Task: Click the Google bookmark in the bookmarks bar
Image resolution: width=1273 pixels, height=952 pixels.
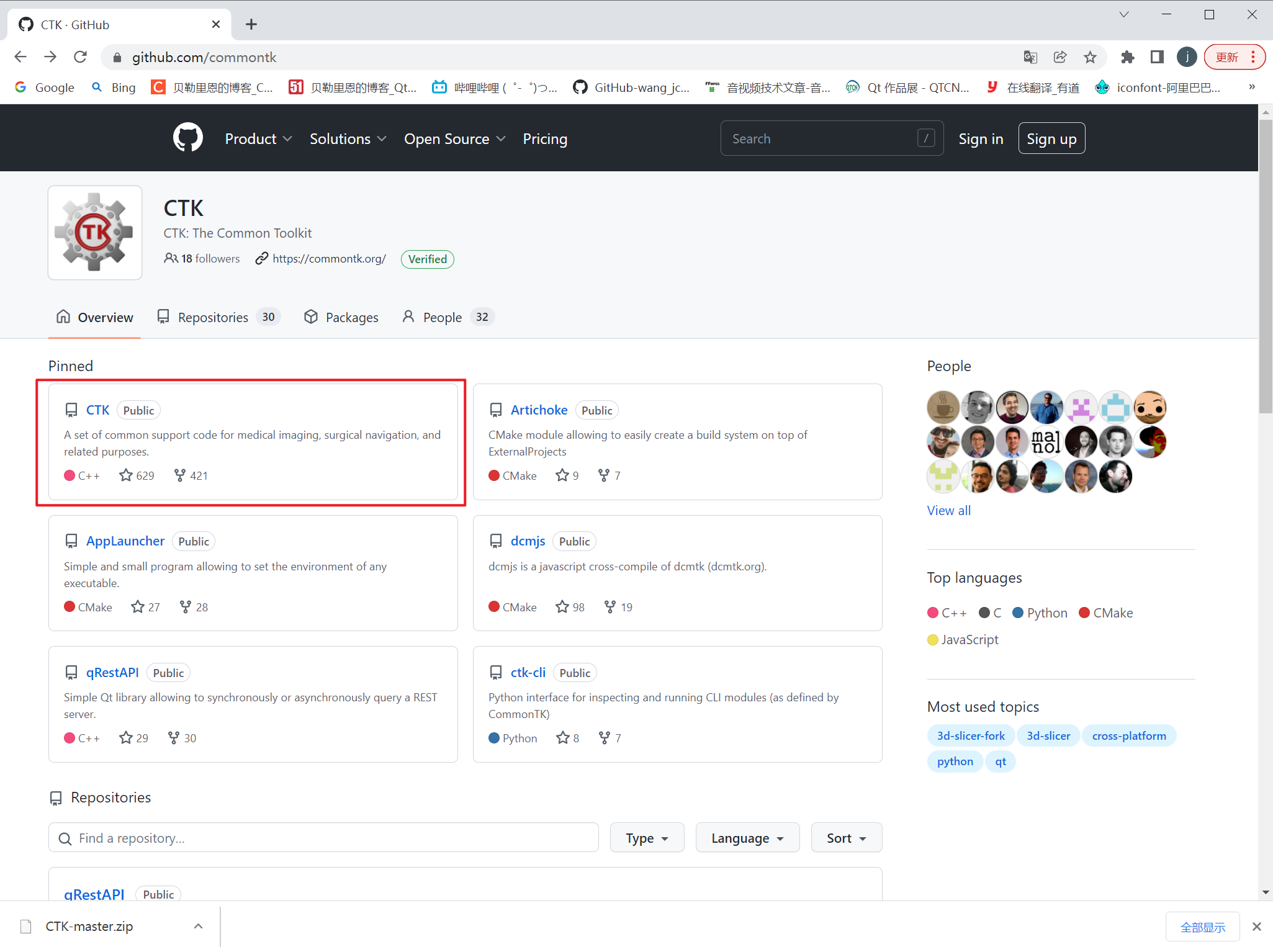Action: (x=45, y=88)
